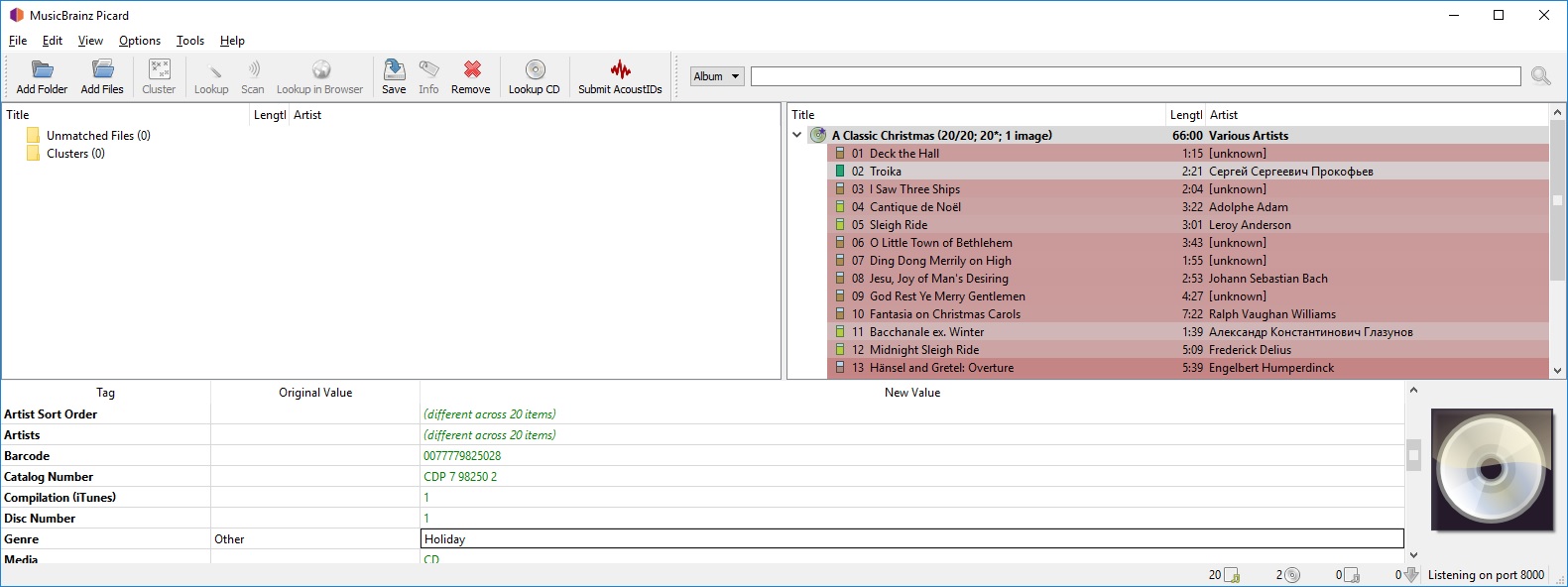This screenshot has width=1568, height=587.
Task: Open the Options menu
Action: click(x=140, y=41)
